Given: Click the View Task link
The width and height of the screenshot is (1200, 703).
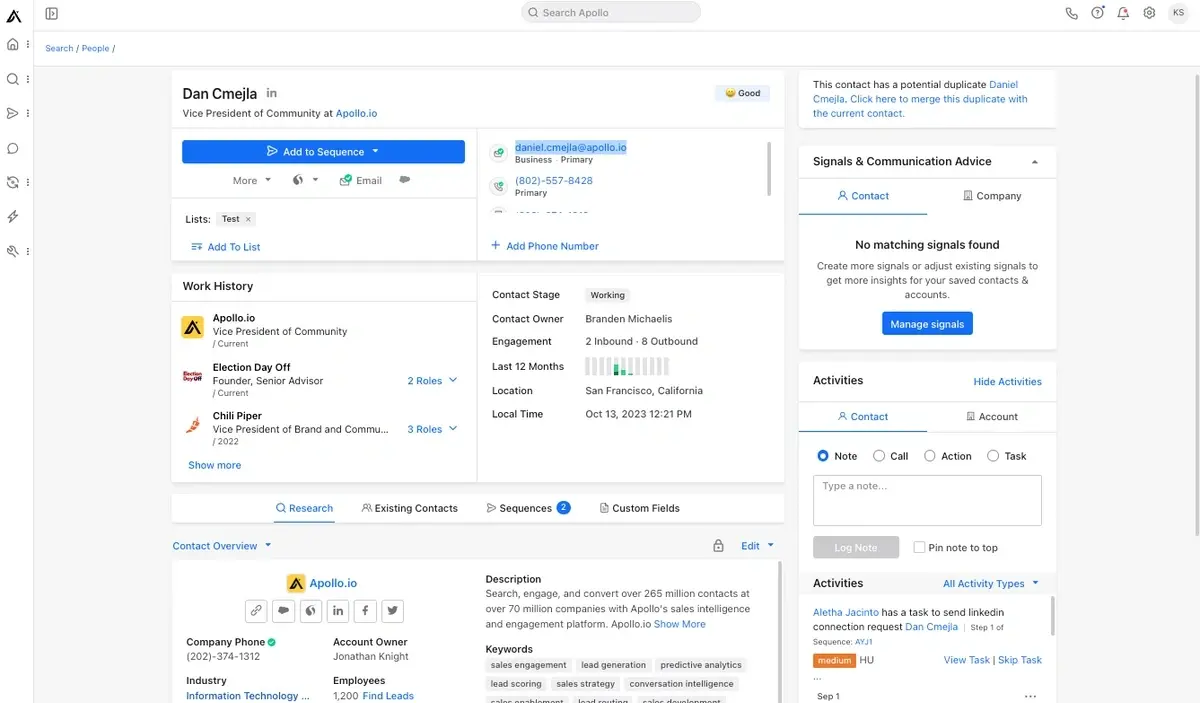Looking at the screenshot, I should [x=966, y=660].
